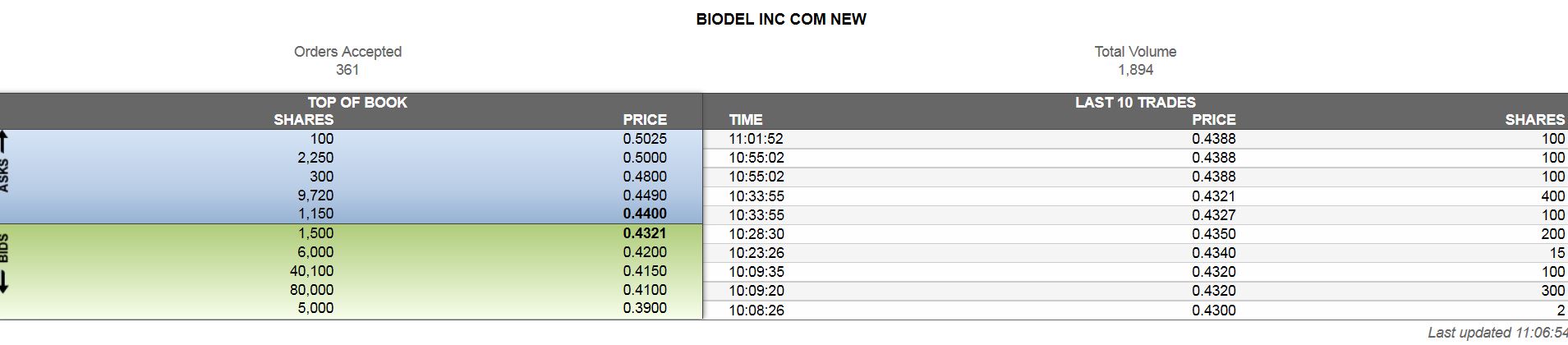Click the 80,000 shares bid entry

click(311, 290)
